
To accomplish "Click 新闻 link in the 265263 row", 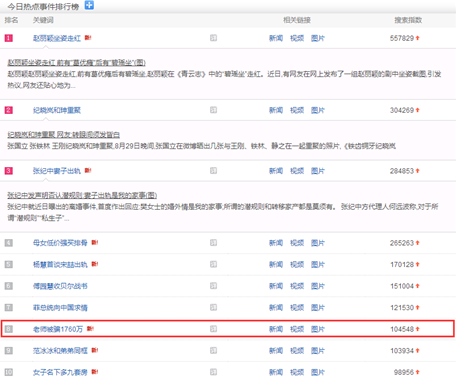I will click(276, 243).
